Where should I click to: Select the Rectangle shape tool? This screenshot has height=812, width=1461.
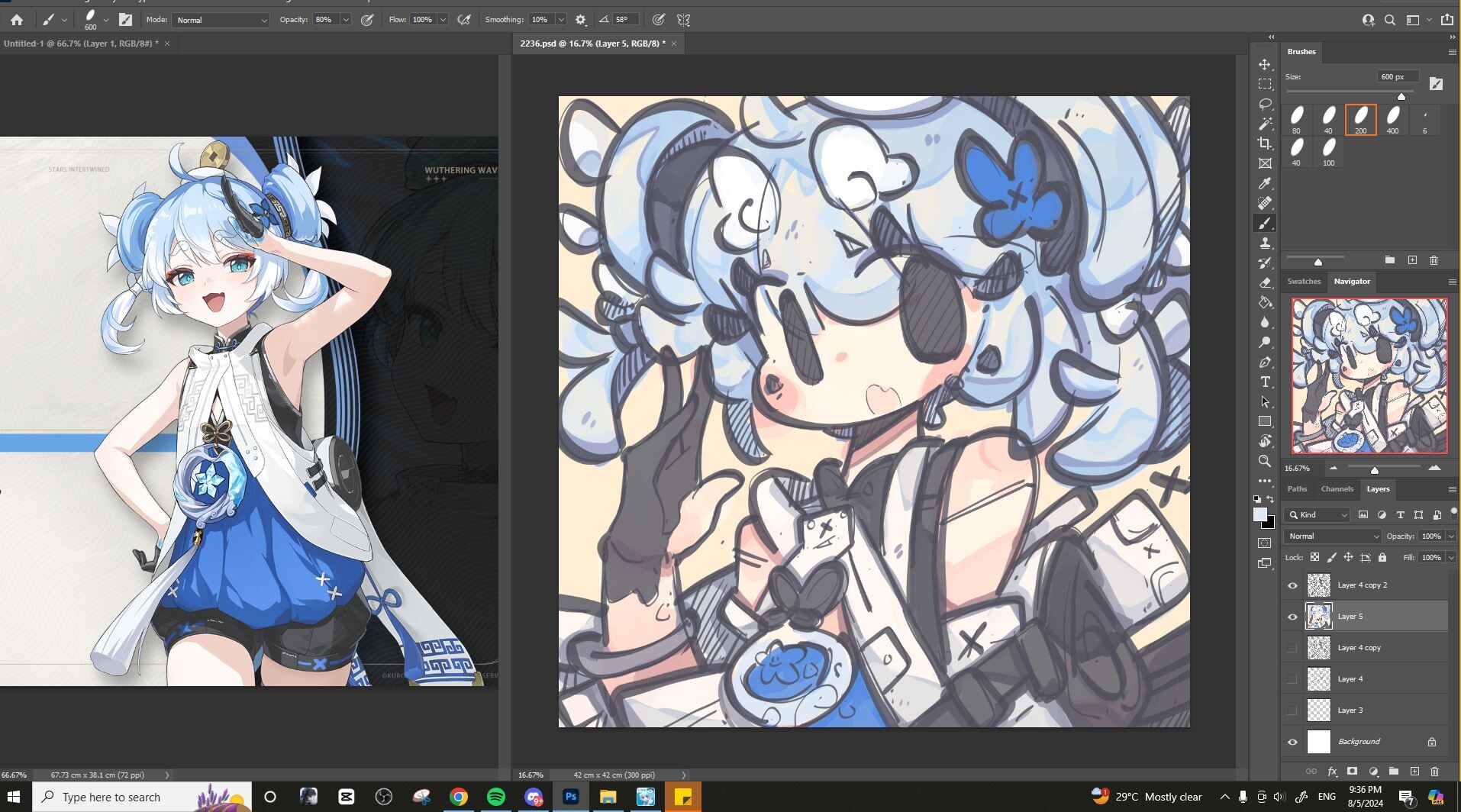[x=1265, y=421]
